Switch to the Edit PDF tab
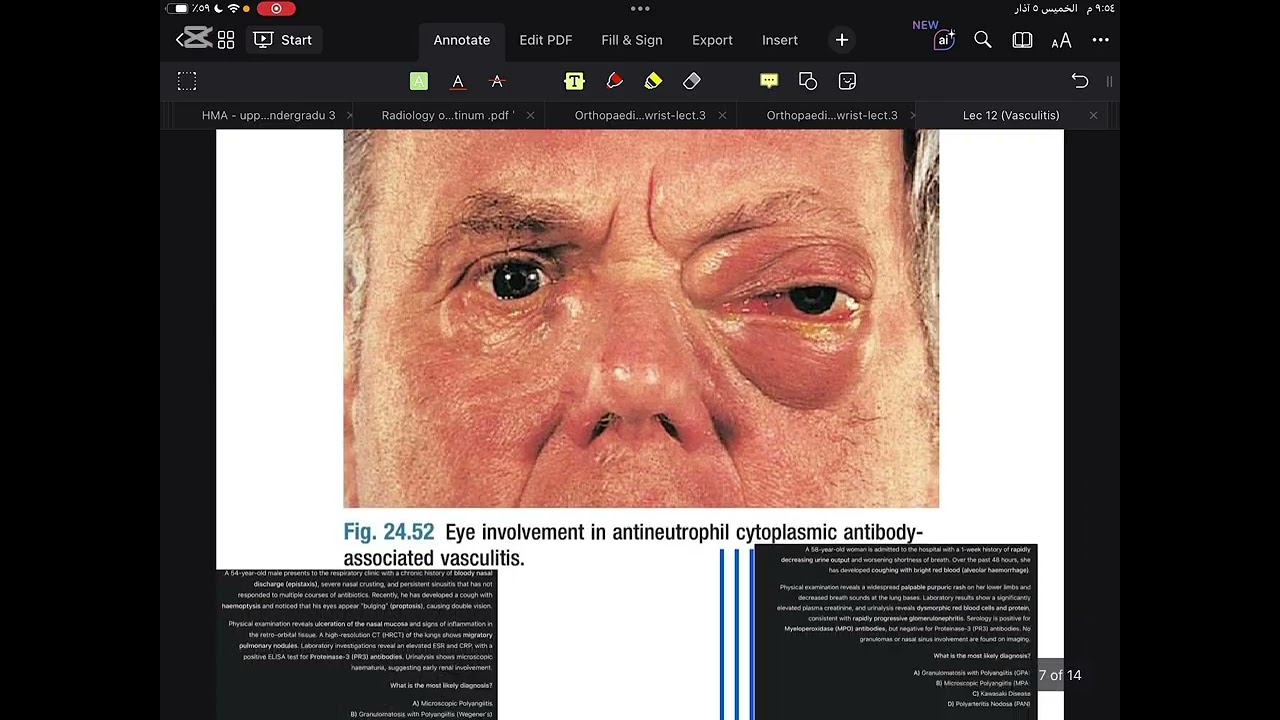The width and height of the screenshot is (1280, 720). point(546,40)
